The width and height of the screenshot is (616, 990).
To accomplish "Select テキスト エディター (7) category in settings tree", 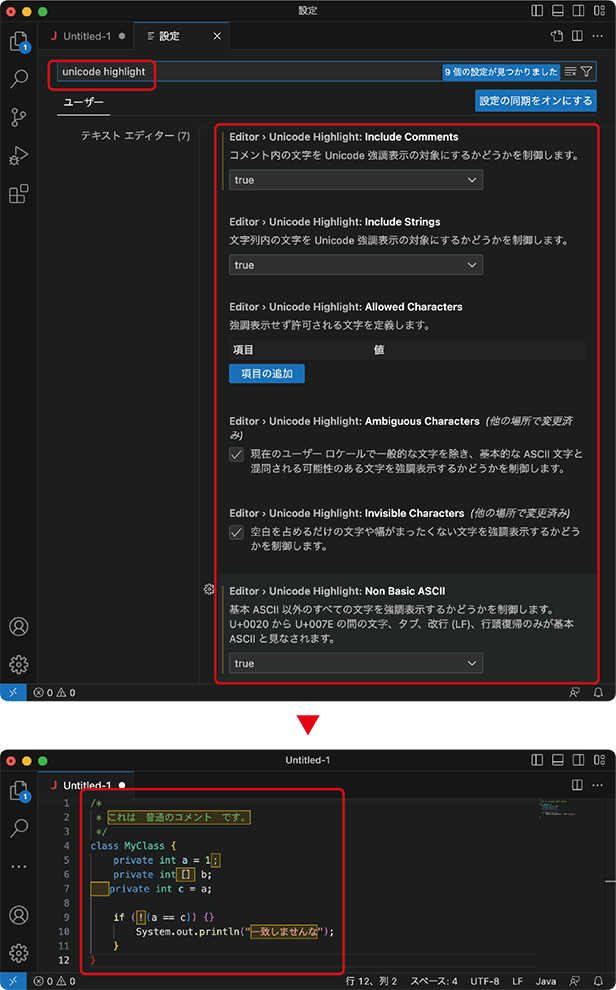I will tap(135, 136).
